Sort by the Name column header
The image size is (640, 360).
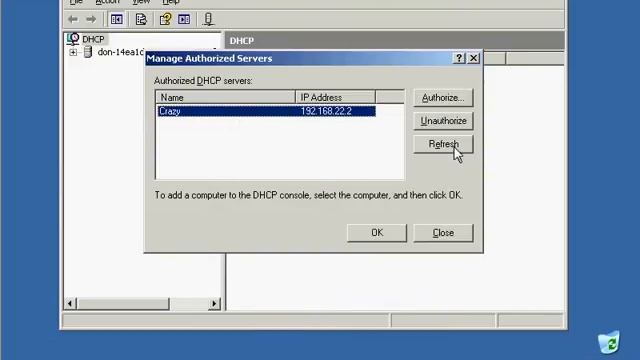(226, 98)
